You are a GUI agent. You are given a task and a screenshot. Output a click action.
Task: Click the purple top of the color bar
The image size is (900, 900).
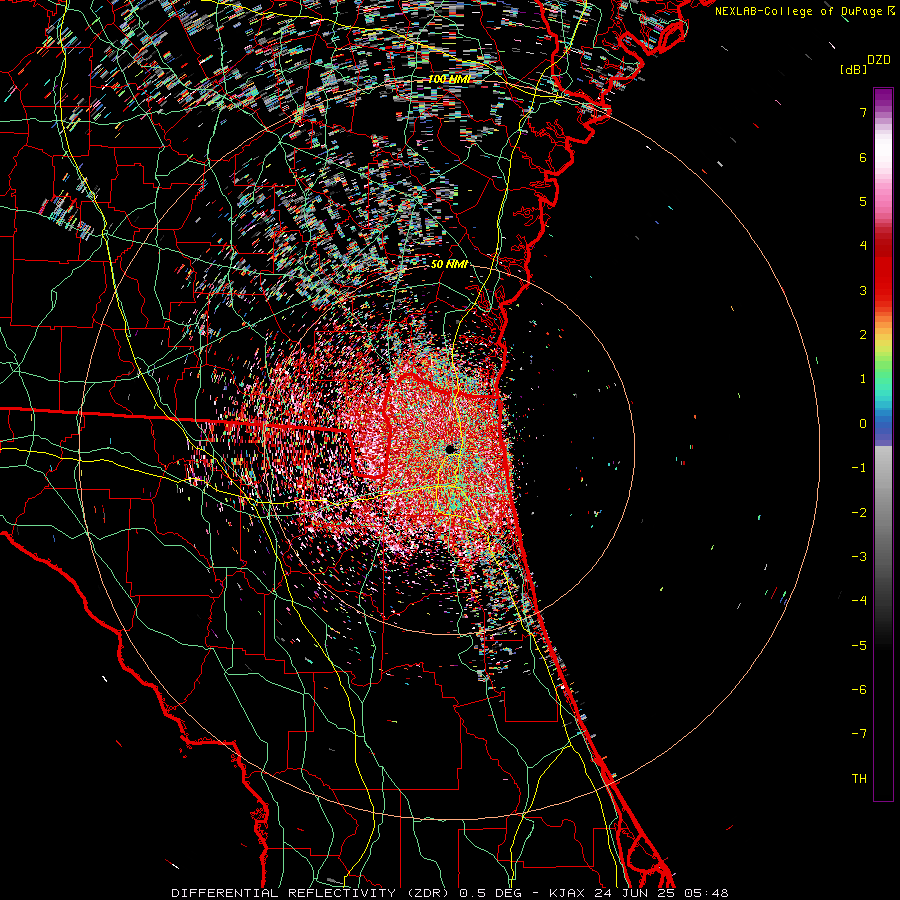pyautogui.click(x=883, y=98)
